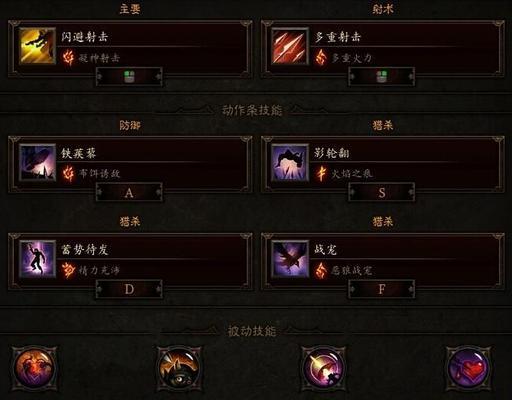The width and height of the screenshot is (512, 400).
Task: Open the 蓄势待发 skill icon
Action: point(37,259)
